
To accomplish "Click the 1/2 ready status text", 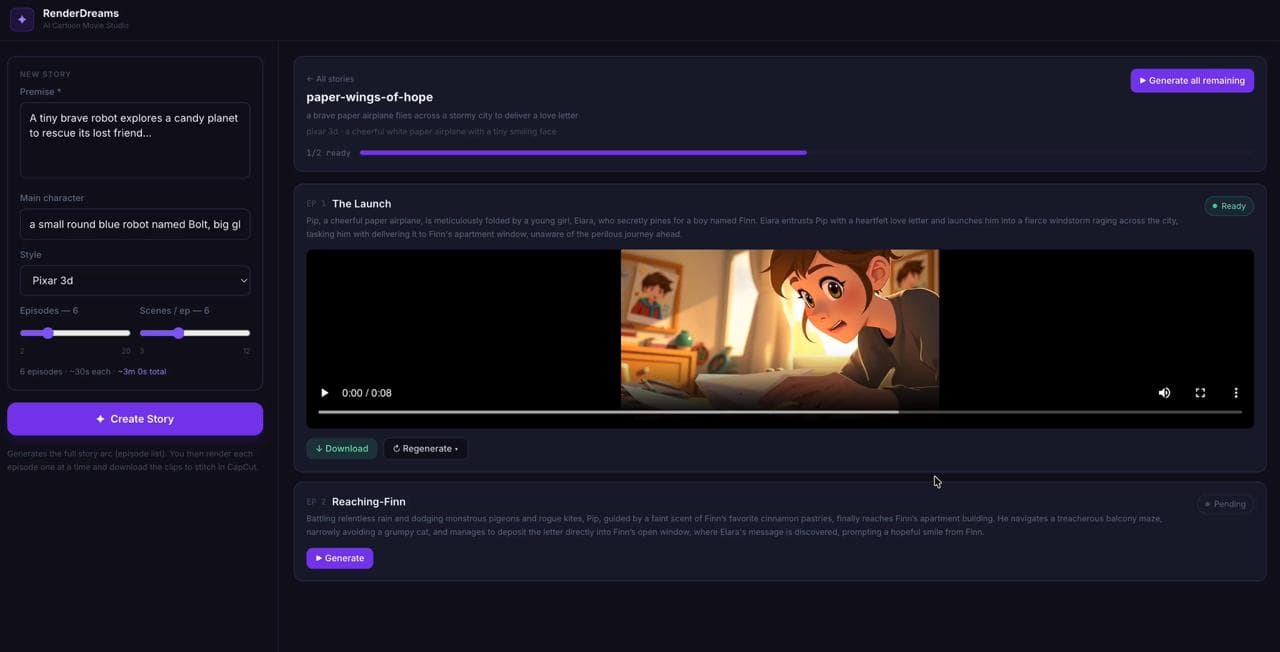I will 329,153.
